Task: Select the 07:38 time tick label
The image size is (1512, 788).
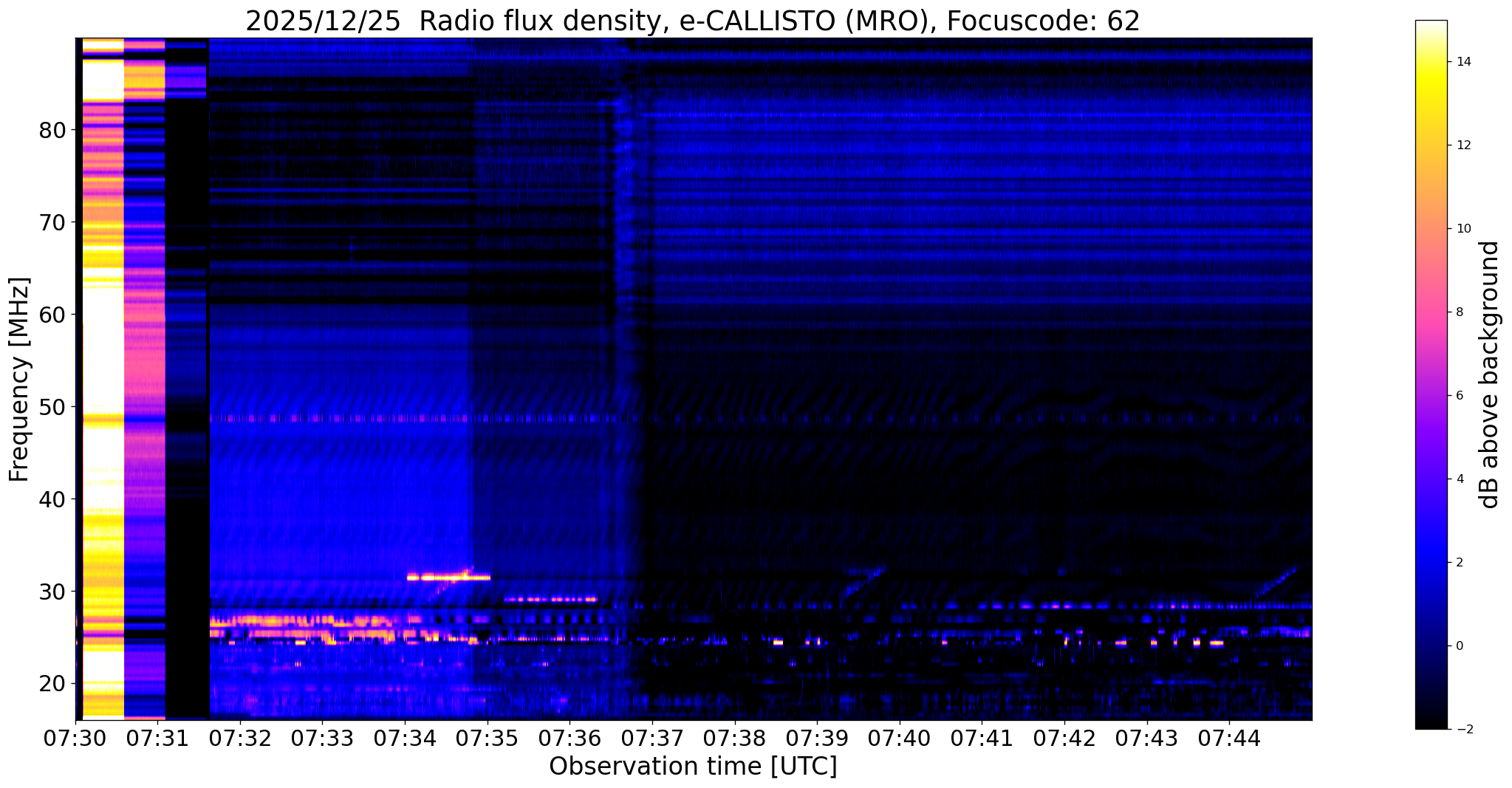Action: pyautogui.click(x=734, y=738)
